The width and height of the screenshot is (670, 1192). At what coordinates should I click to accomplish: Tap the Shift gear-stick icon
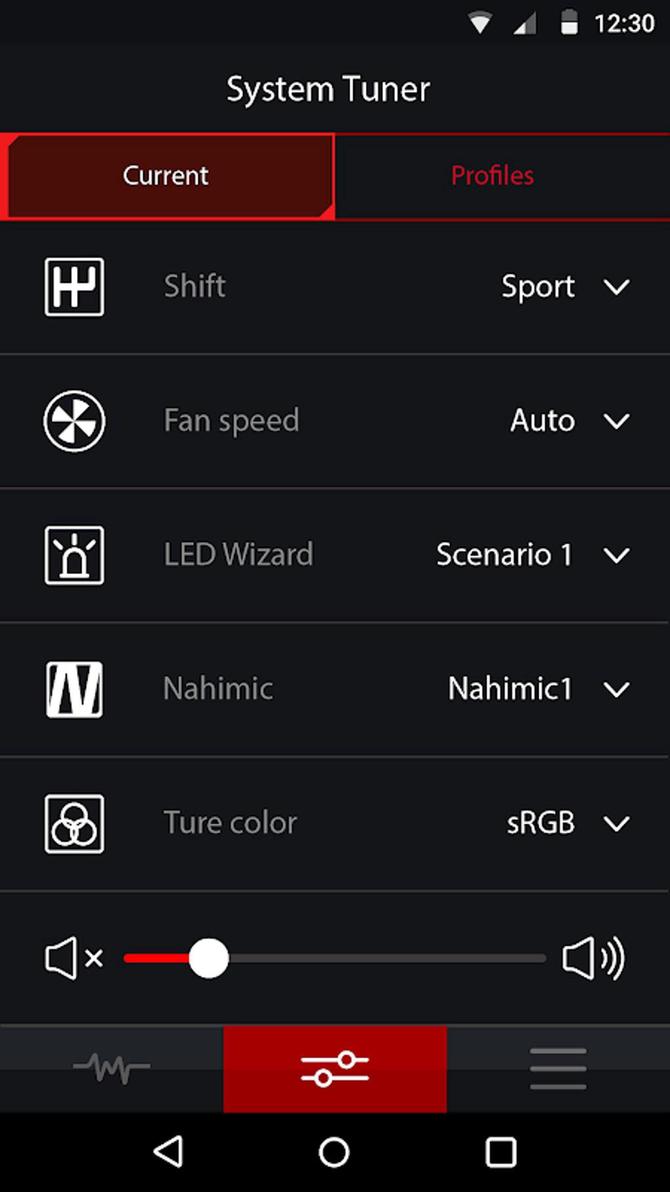point(74,287)
